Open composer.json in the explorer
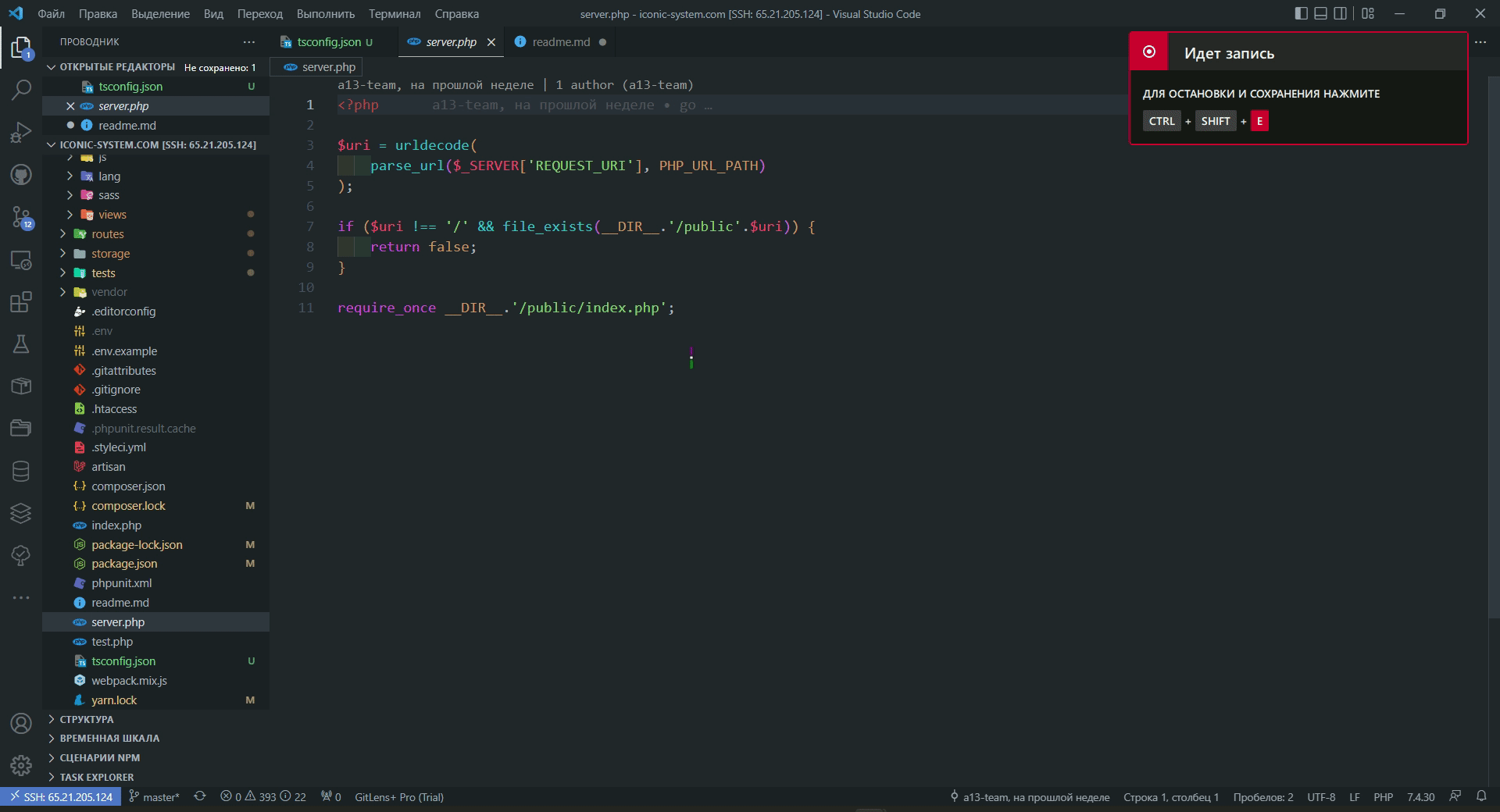This screenshot has width=1500, height=812. (x=128, y=486)
